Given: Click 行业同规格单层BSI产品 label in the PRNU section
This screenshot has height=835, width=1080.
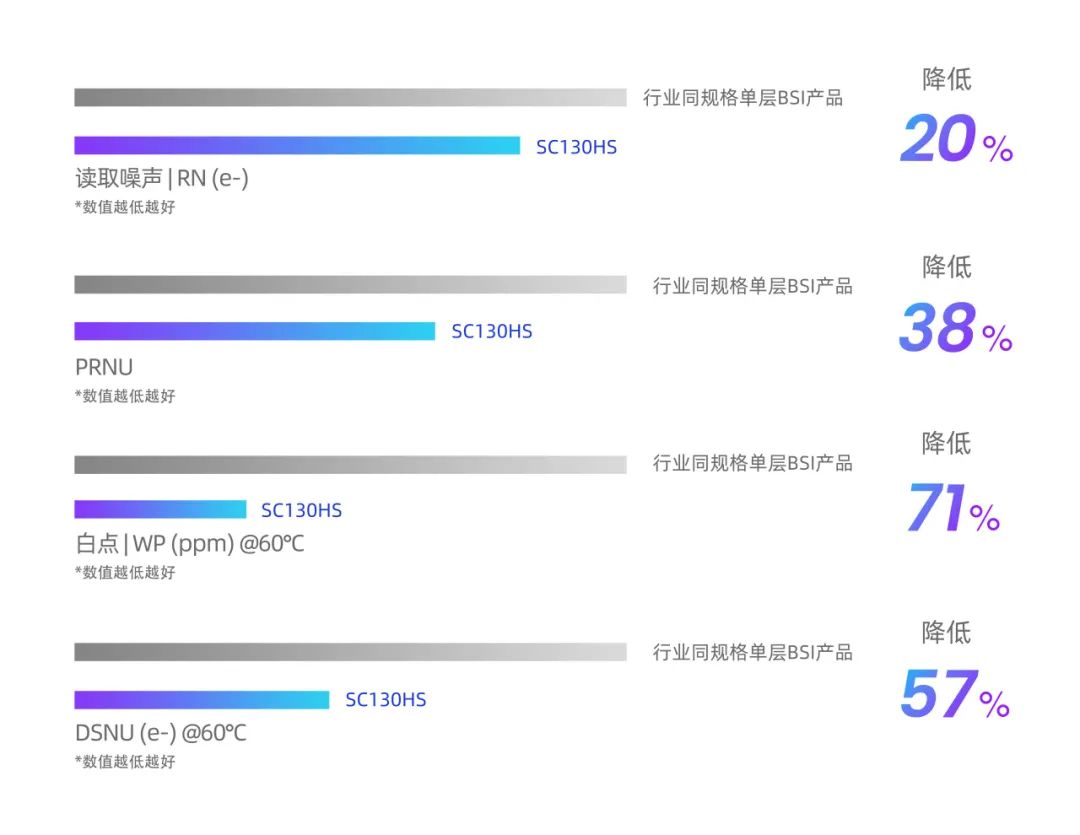Looking at the screenshot, I should point(752,286).
